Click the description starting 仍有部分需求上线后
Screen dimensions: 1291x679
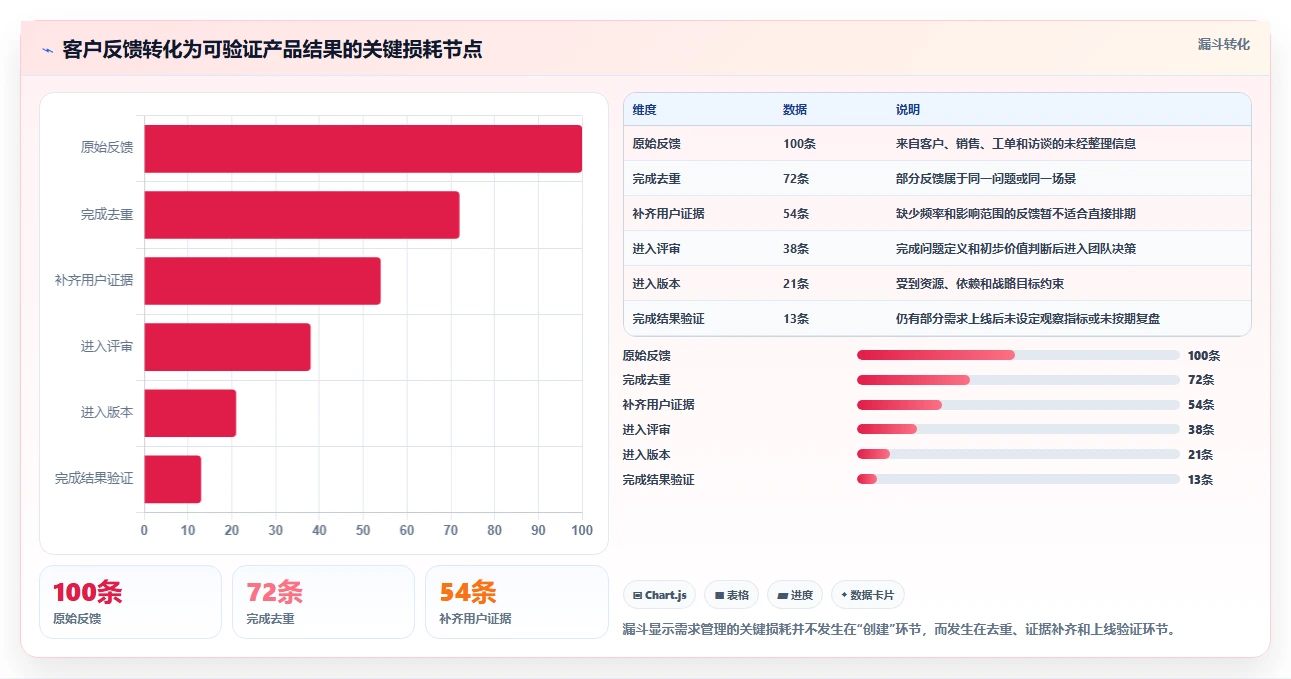(1028, 319)
